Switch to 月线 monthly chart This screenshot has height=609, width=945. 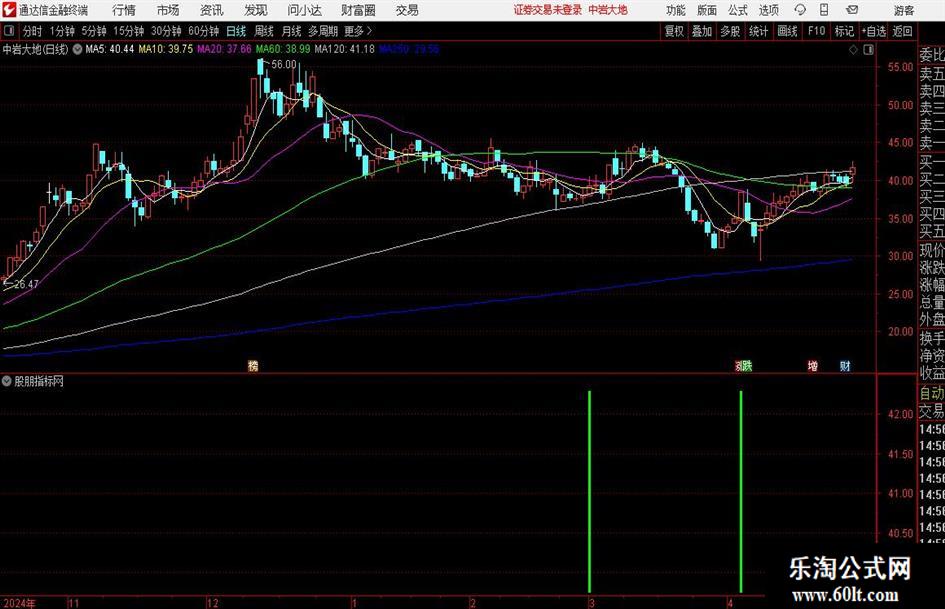[x=292, y=31]
